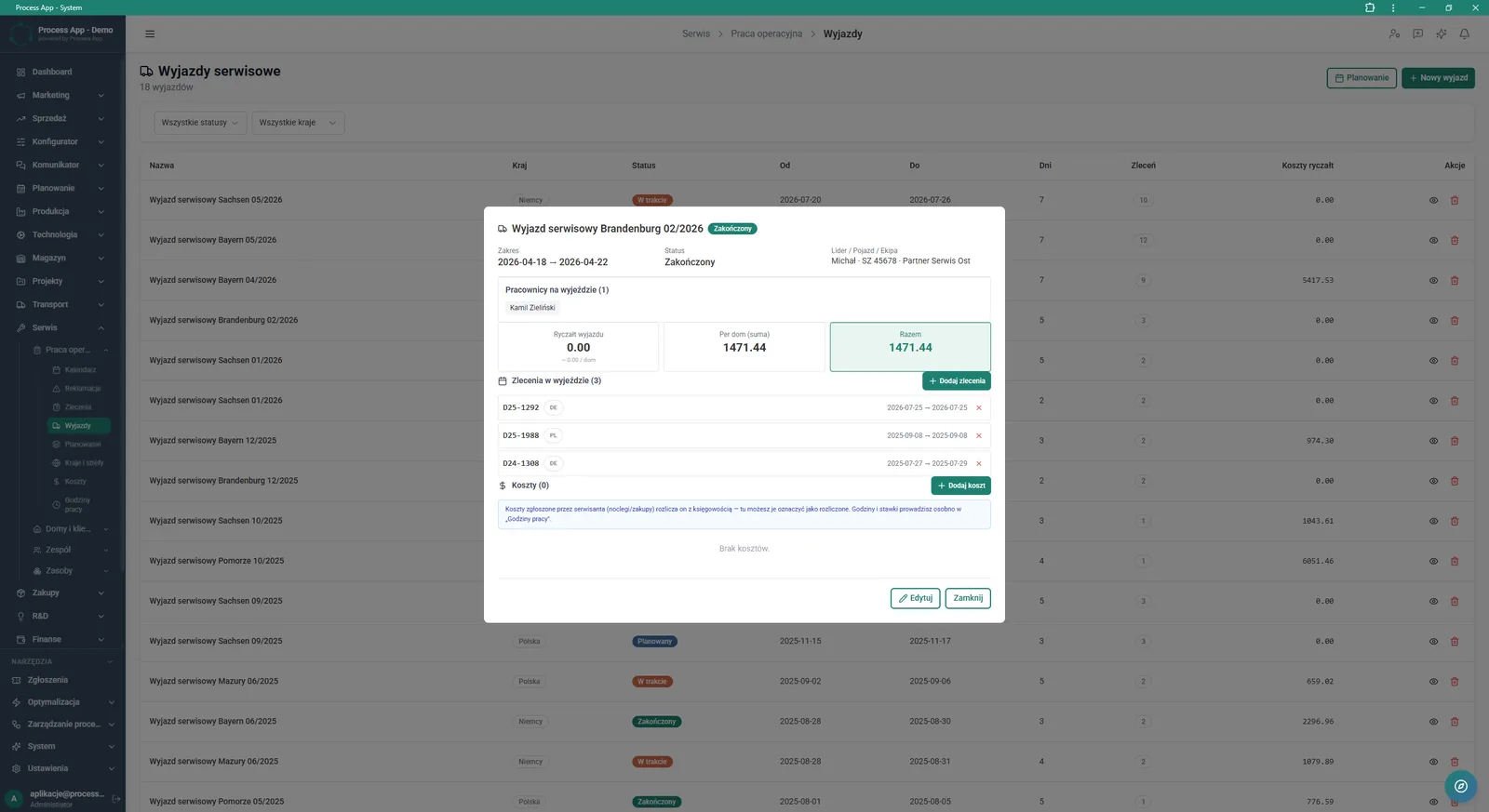Select the Razem 1471.44 summary card

tap(910, 347)
